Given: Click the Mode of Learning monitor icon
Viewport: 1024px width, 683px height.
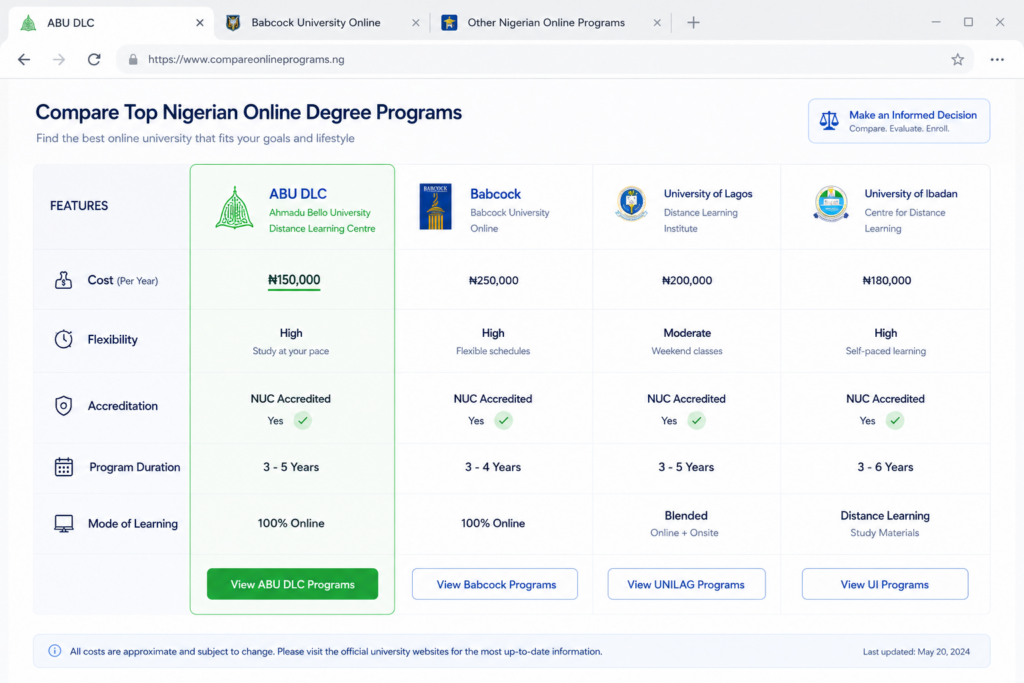Looking at the screenshot, I should tap(63, 524).
